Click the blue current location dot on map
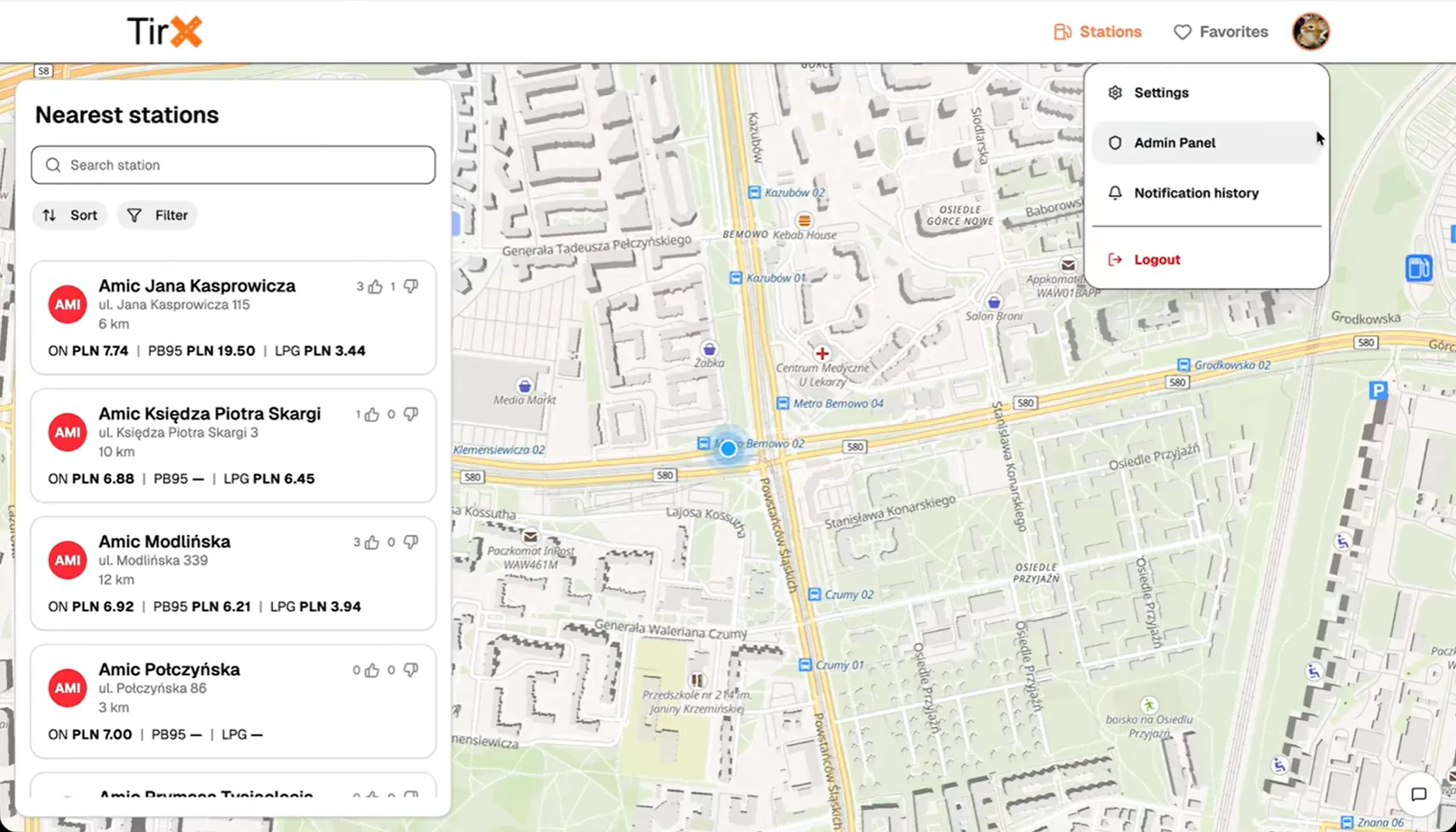The height and width of the screenshot is (832, 1456). point(728,449)
